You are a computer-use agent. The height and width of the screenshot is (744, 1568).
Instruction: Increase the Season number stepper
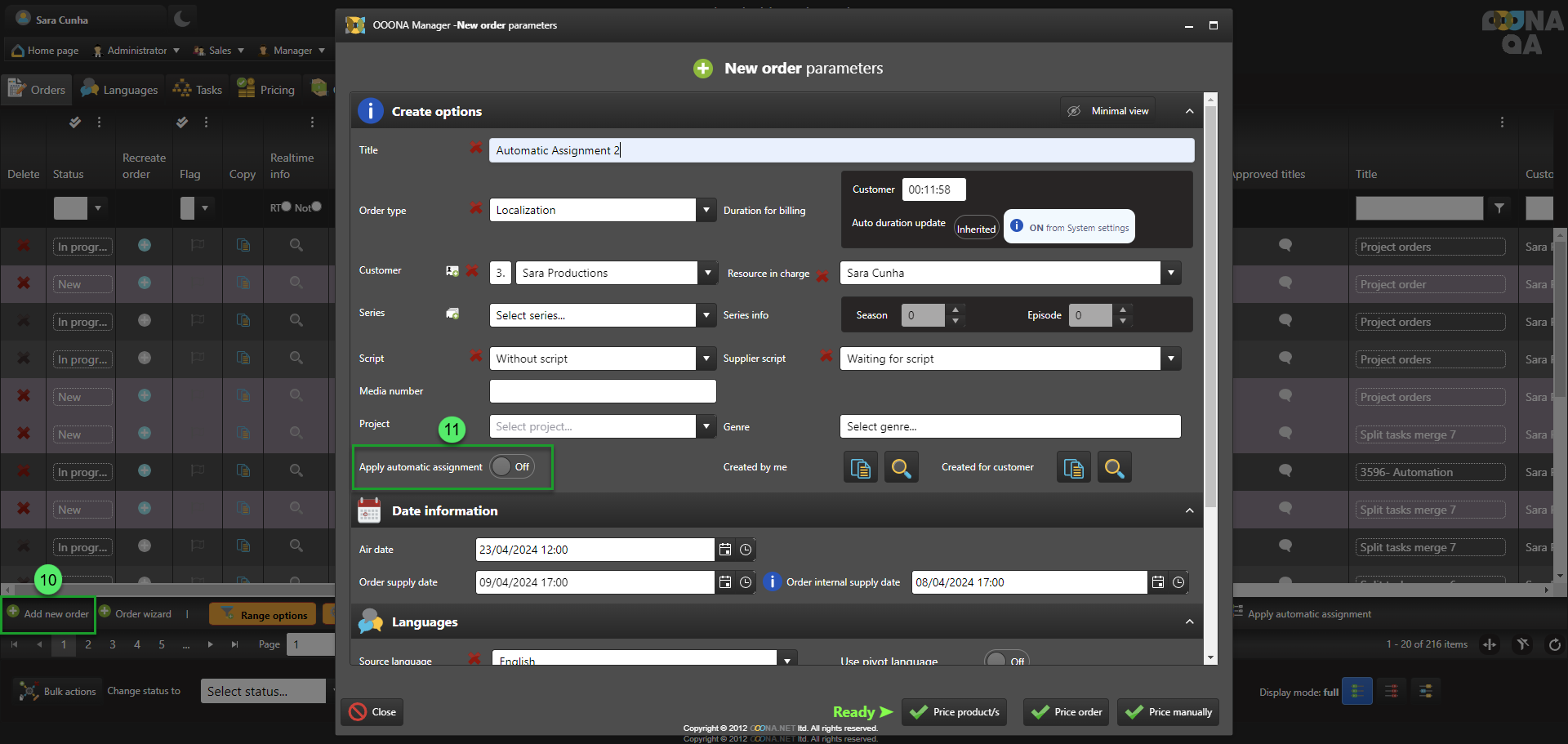(x=955, y=310)
